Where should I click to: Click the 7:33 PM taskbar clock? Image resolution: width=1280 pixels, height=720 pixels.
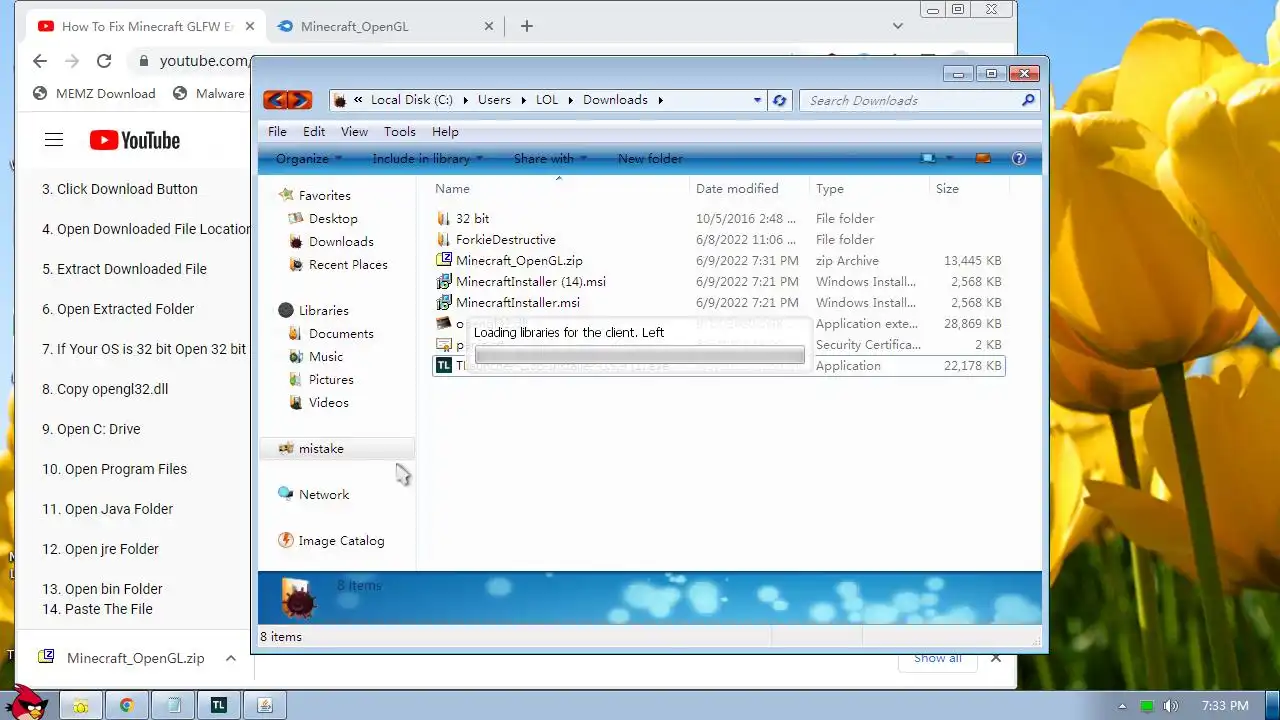click(1225, 706)
